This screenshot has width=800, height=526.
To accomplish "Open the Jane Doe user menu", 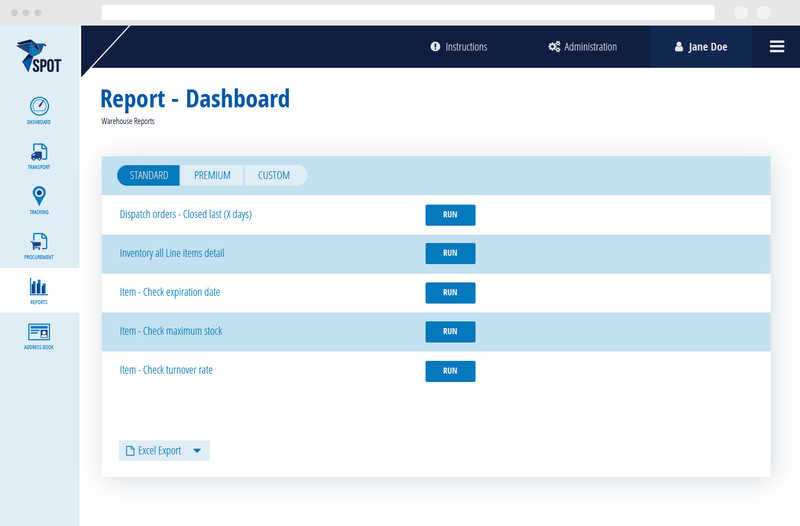I will [x=701, y=47].
